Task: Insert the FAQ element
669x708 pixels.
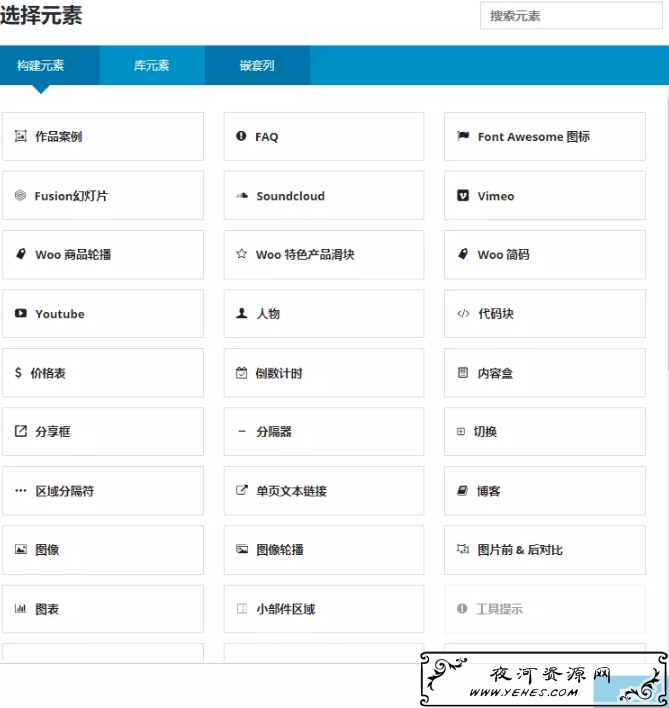Action: [324, 136]
